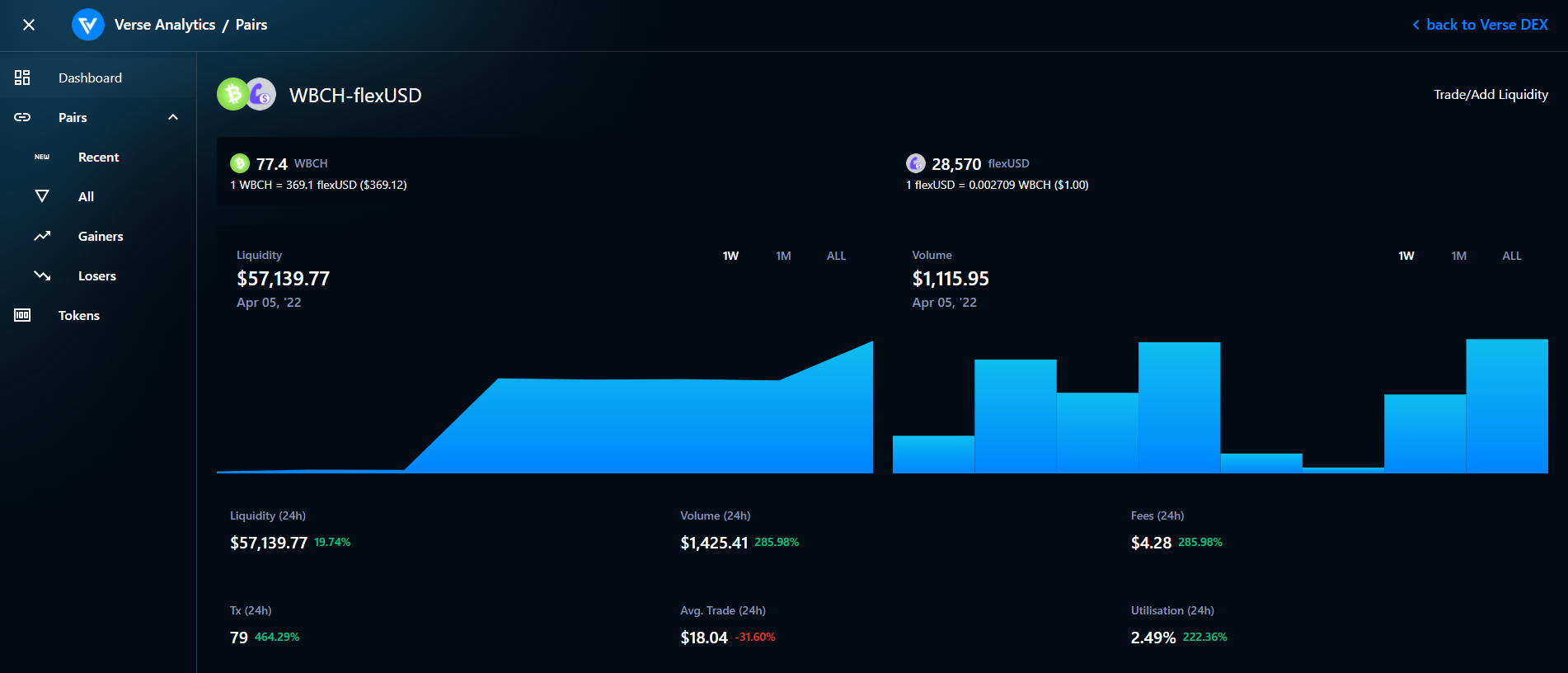Screen dimensions: 1568x673
Task: Click the All pairs filter triangle icon
Action: click(x=42, y=196)
